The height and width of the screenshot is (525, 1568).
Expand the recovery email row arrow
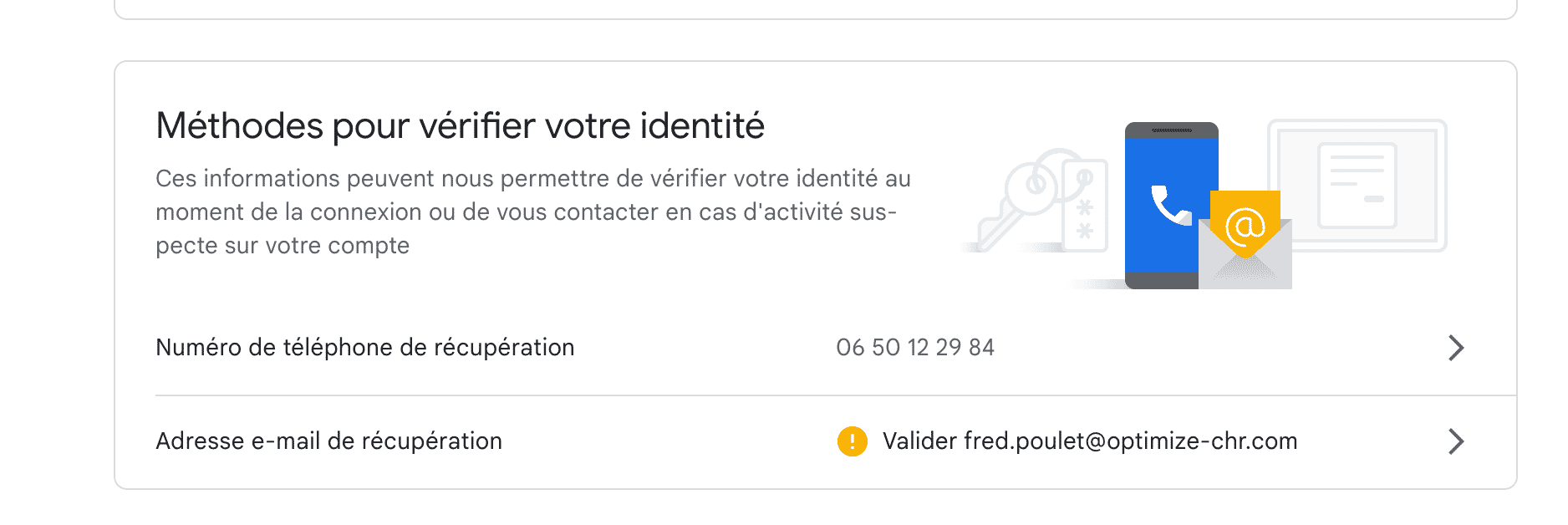1455,441
